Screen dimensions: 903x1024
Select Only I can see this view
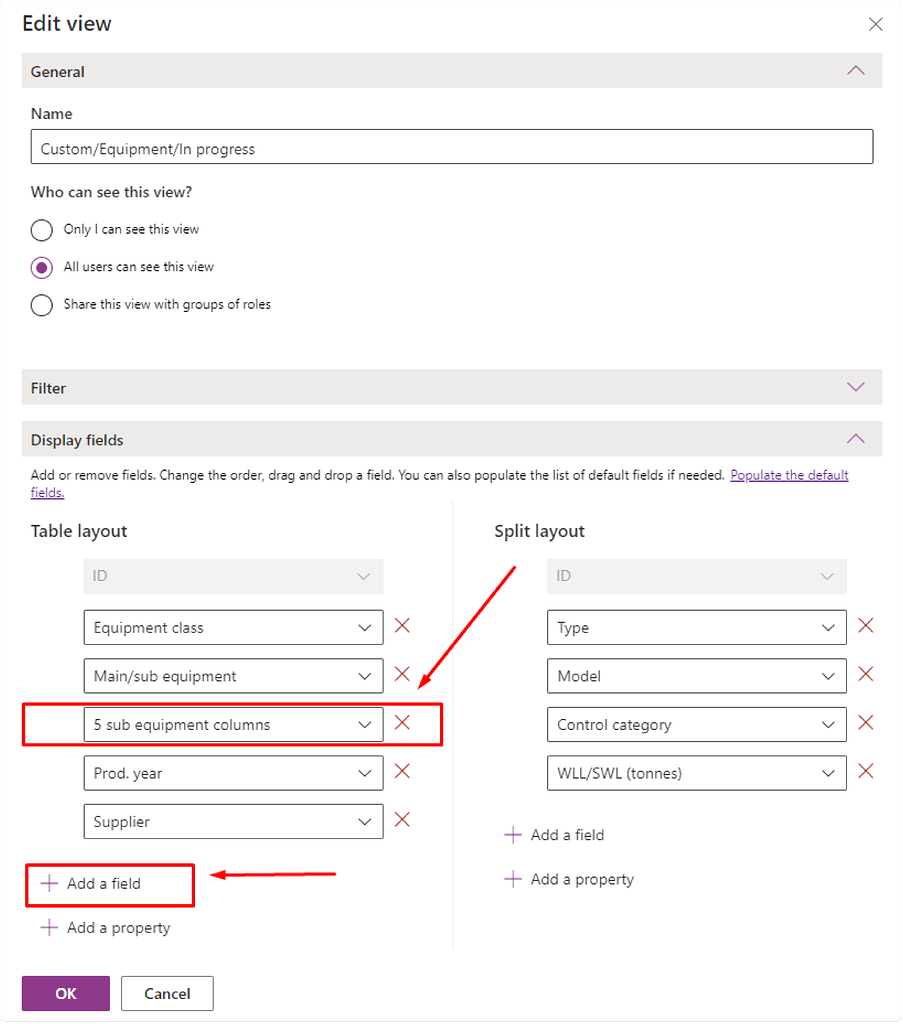[x=41, y=230]
